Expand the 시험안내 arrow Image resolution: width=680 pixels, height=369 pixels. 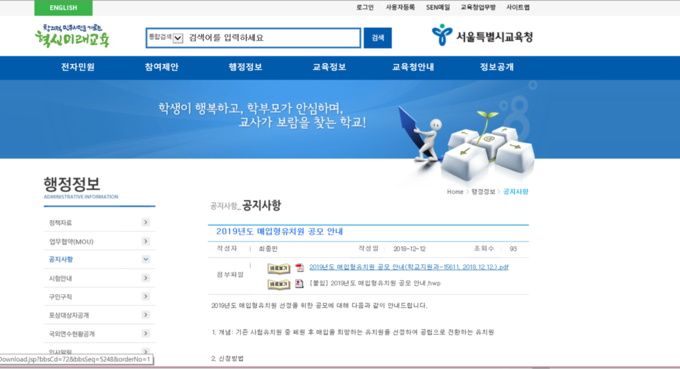click(146, 278)
